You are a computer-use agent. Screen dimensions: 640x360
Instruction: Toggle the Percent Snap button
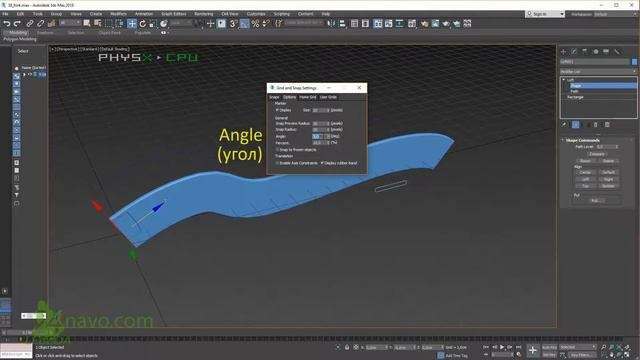pyautogui.click(x=255, y=24)
